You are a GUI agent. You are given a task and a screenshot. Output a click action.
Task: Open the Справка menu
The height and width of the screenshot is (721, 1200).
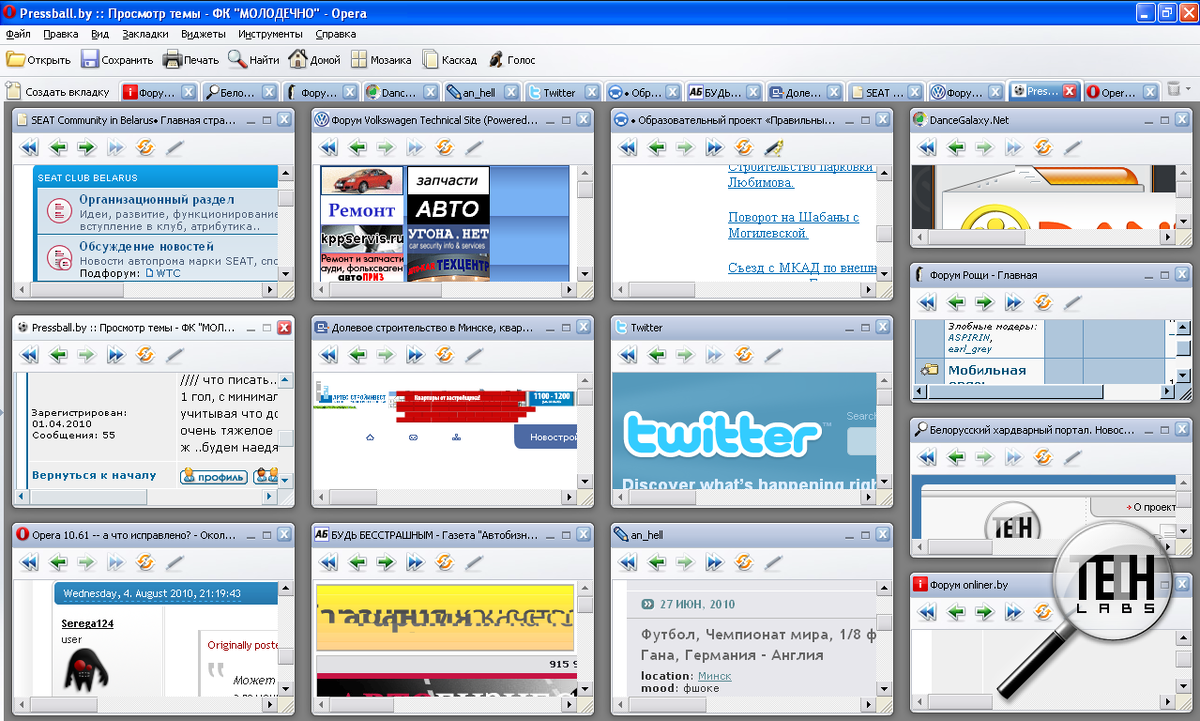tap(335, 34)
